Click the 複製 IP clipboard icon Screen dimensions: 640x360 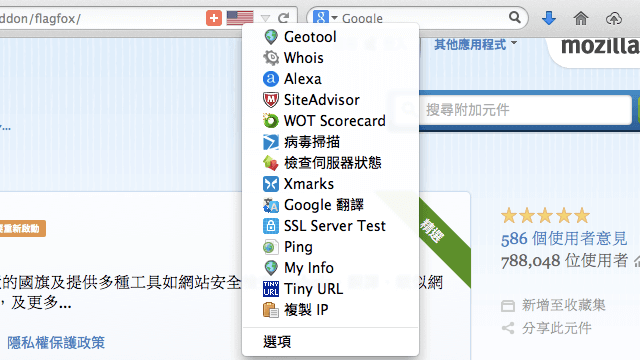click(x=271, y=310)
